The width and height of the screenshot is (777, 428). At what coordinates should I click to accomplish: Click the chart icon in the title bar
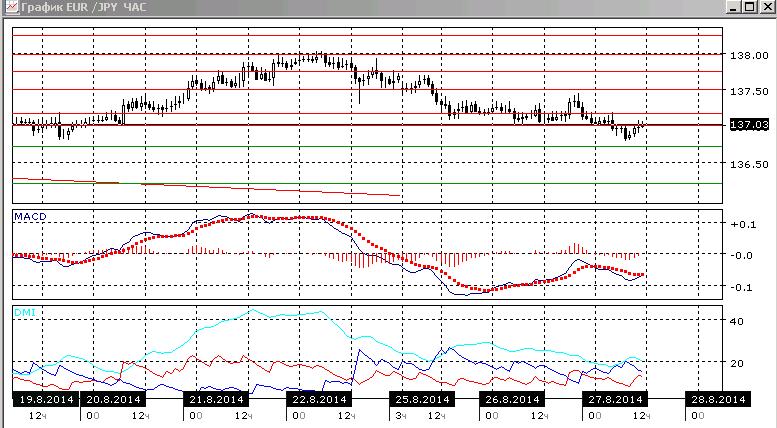(10, 7)
